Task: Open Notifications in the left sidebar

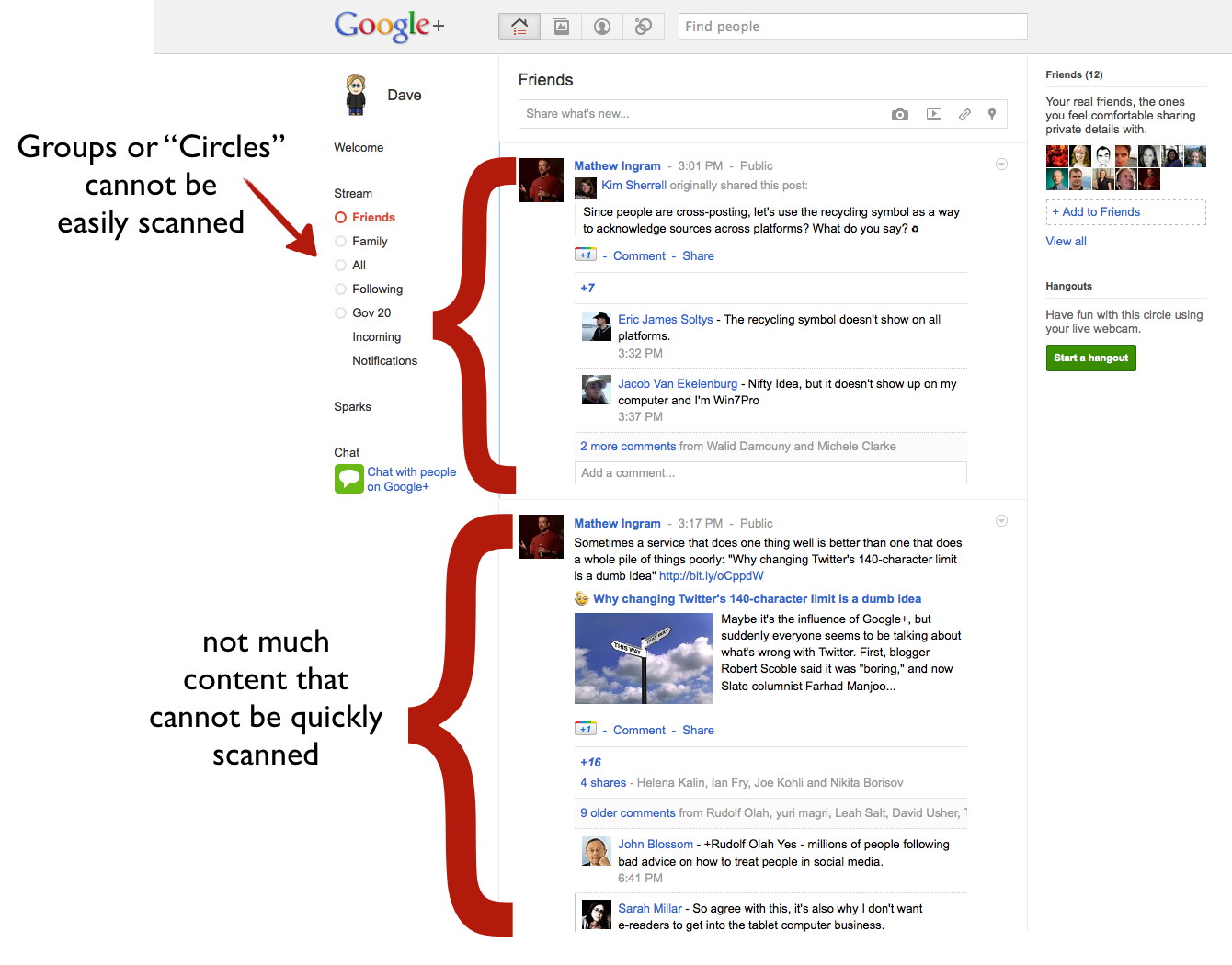Action: tap(384, 361)
